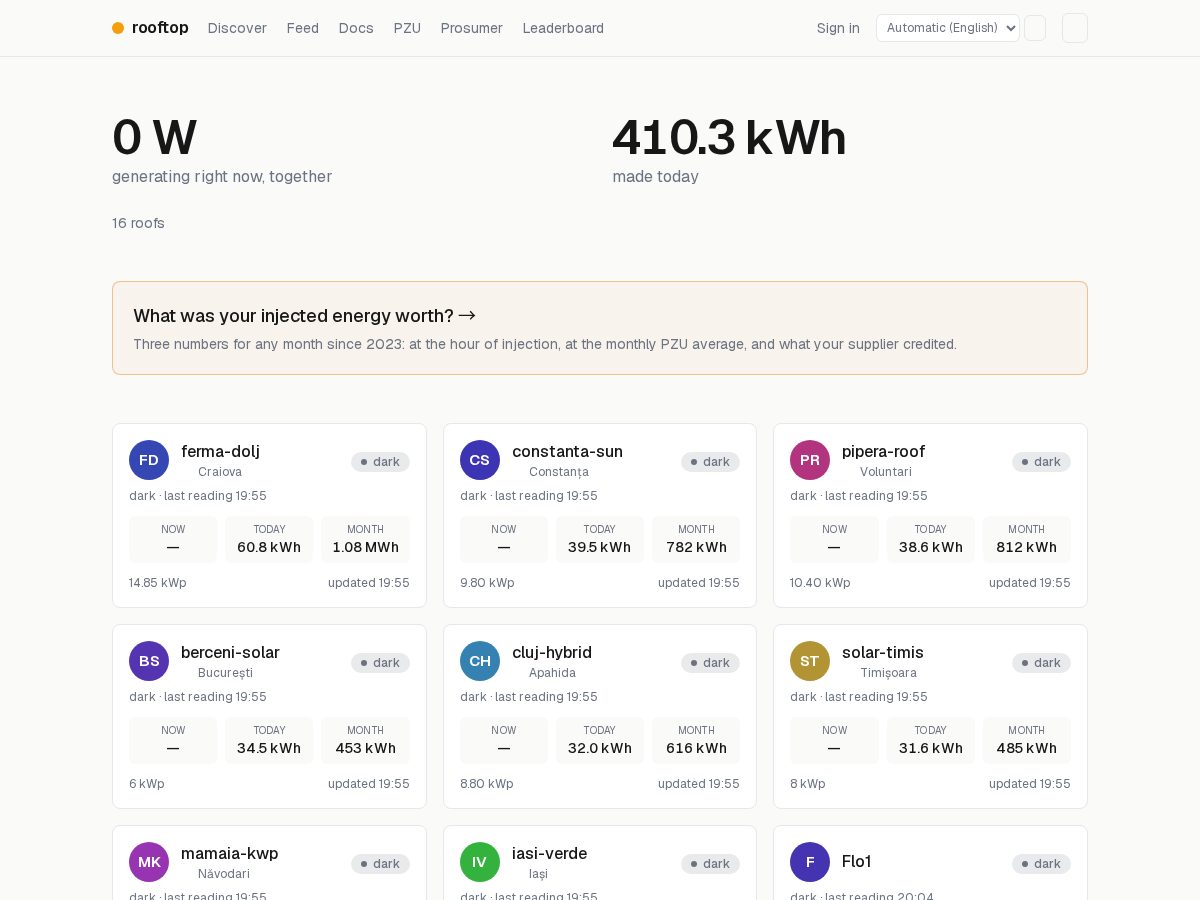Click the '485 kWh' month value

click(x=1026, y=748)
